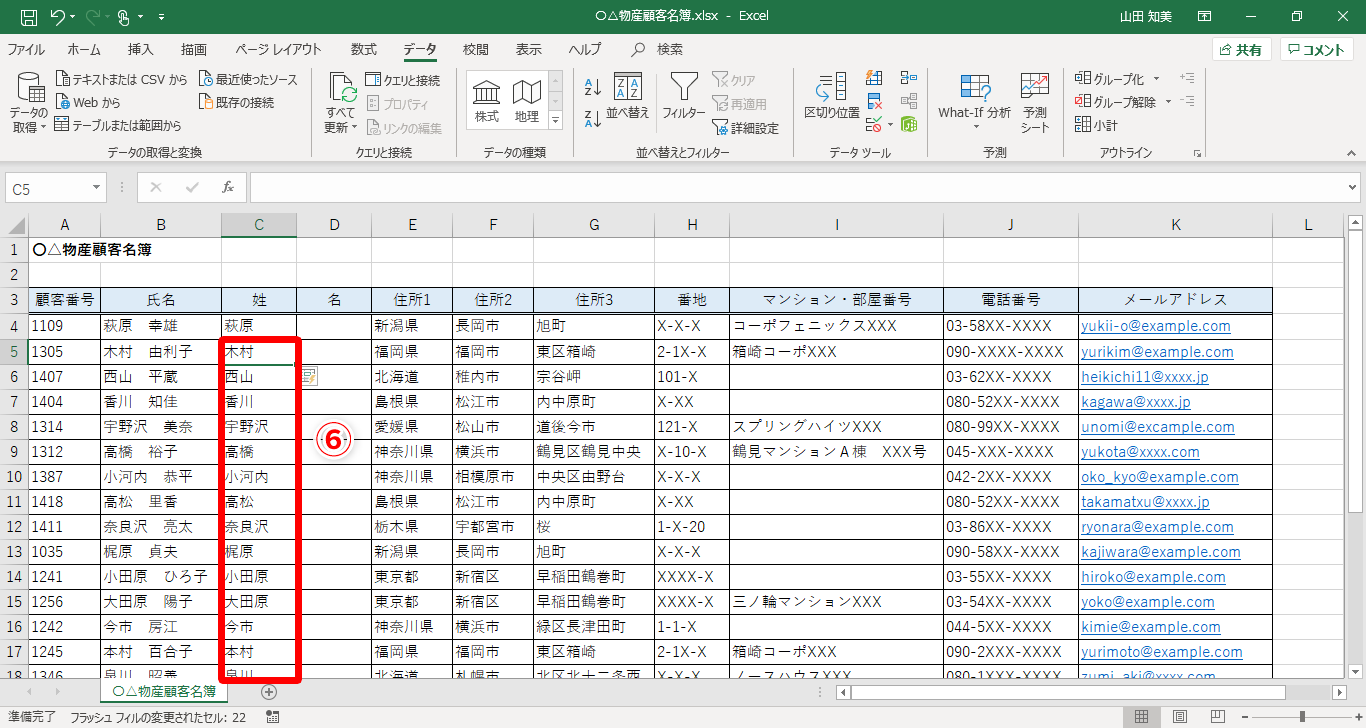Open email link heikichi11@xxxx.jp
The width and height of the screenshot is (1366, 728).
(1145, 377)
